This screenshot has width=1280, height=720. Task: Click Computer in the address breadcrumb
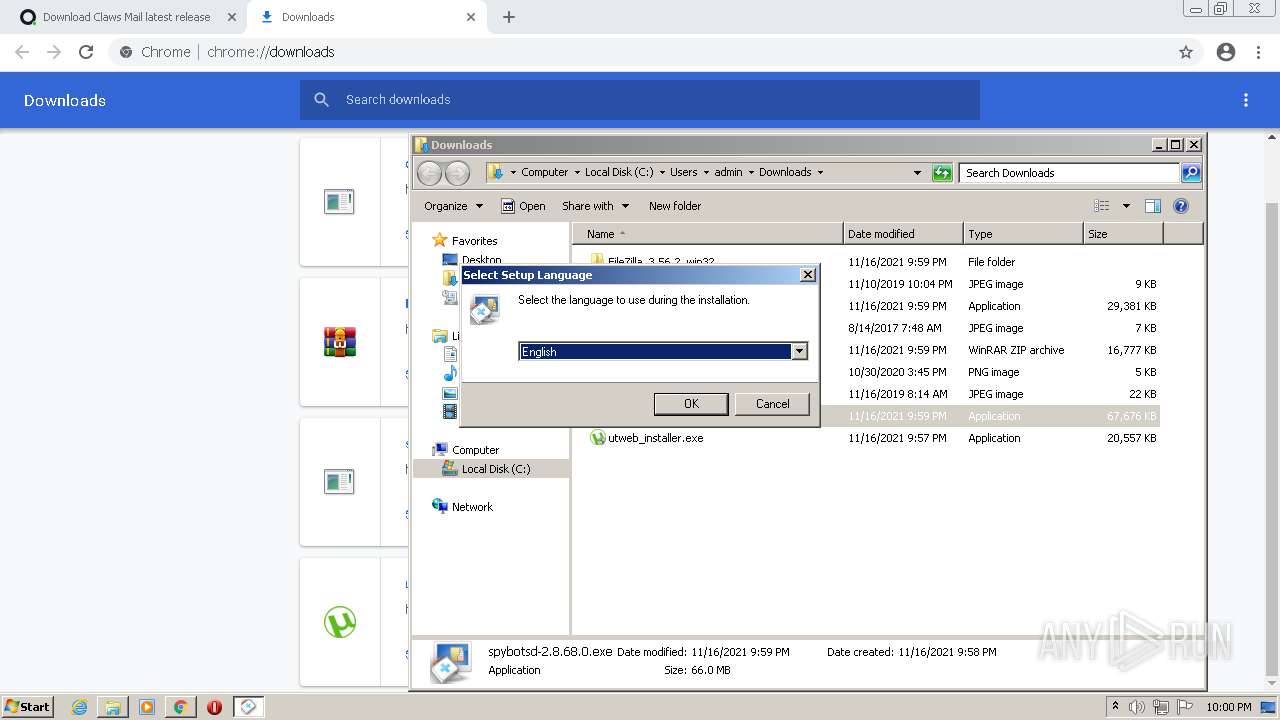[x=544, y=172]
